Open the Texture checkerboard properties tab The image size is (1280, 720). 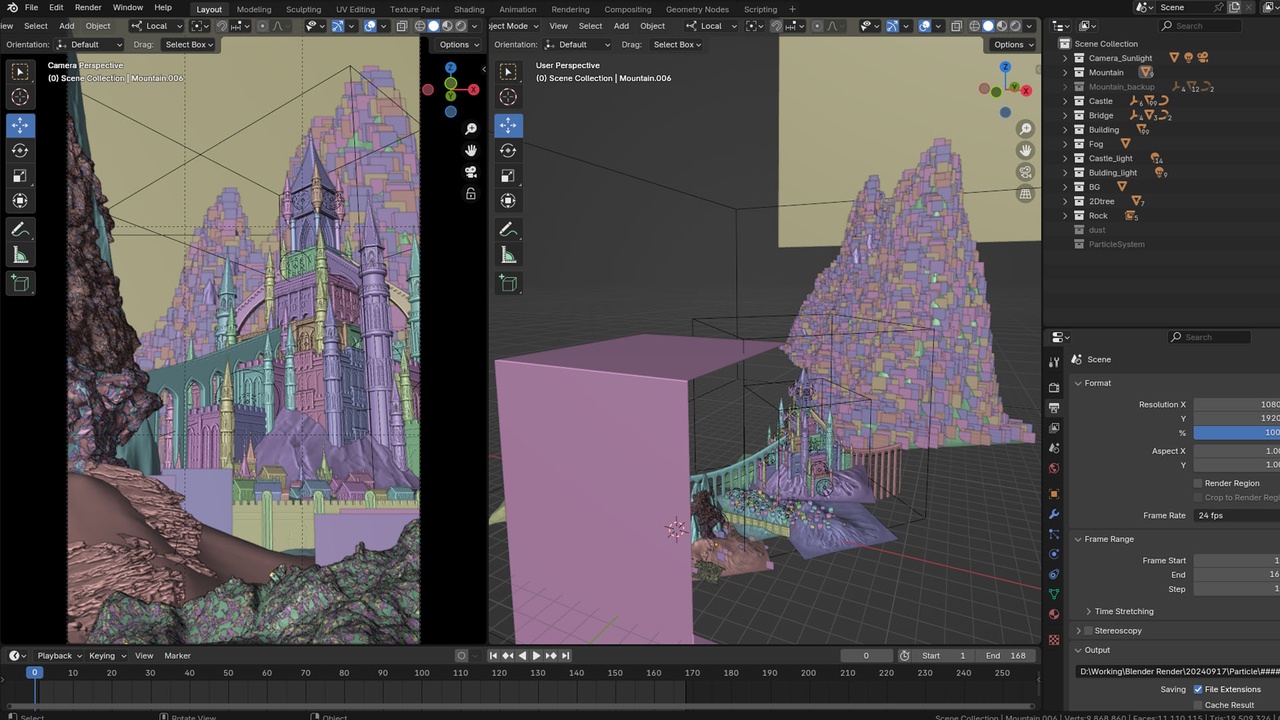point(1054,639)
